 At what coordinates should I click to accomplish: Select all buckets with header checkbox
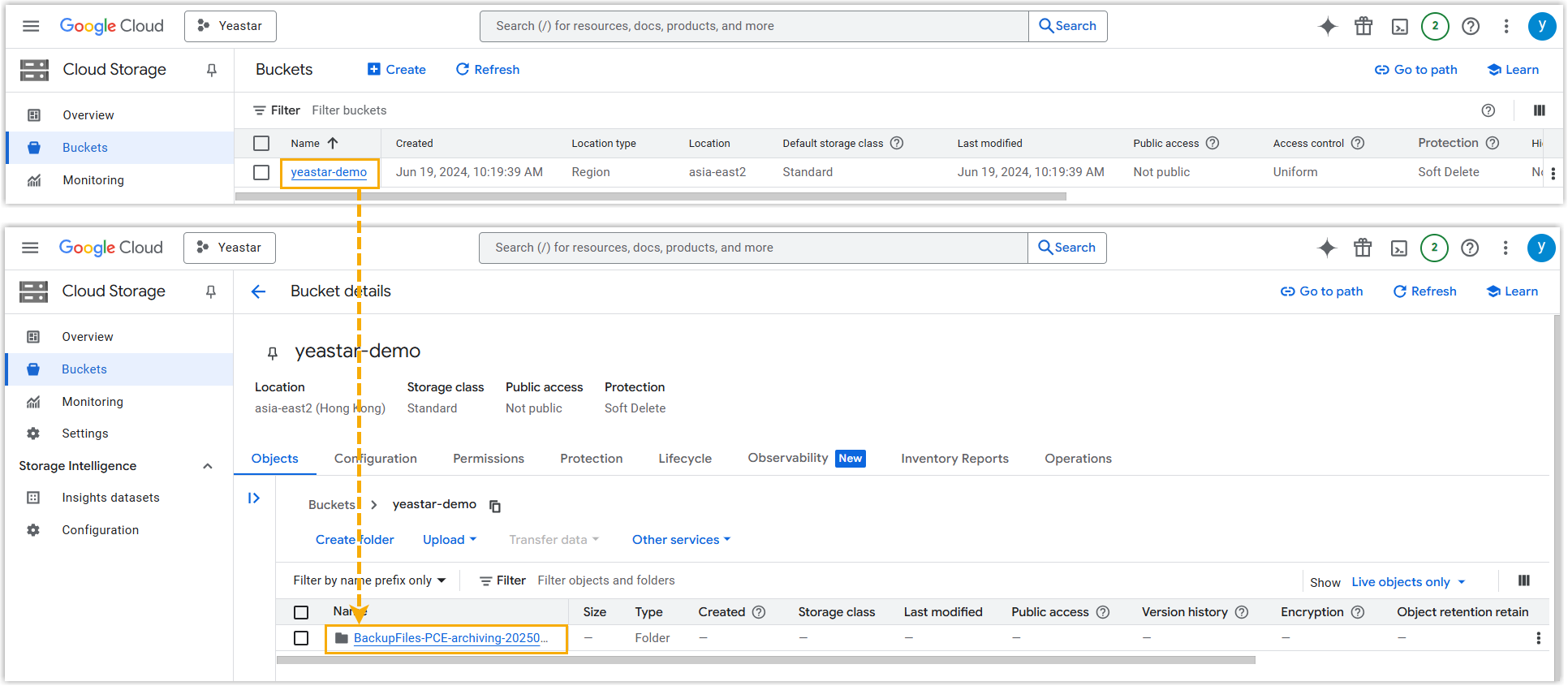(261, 143)
